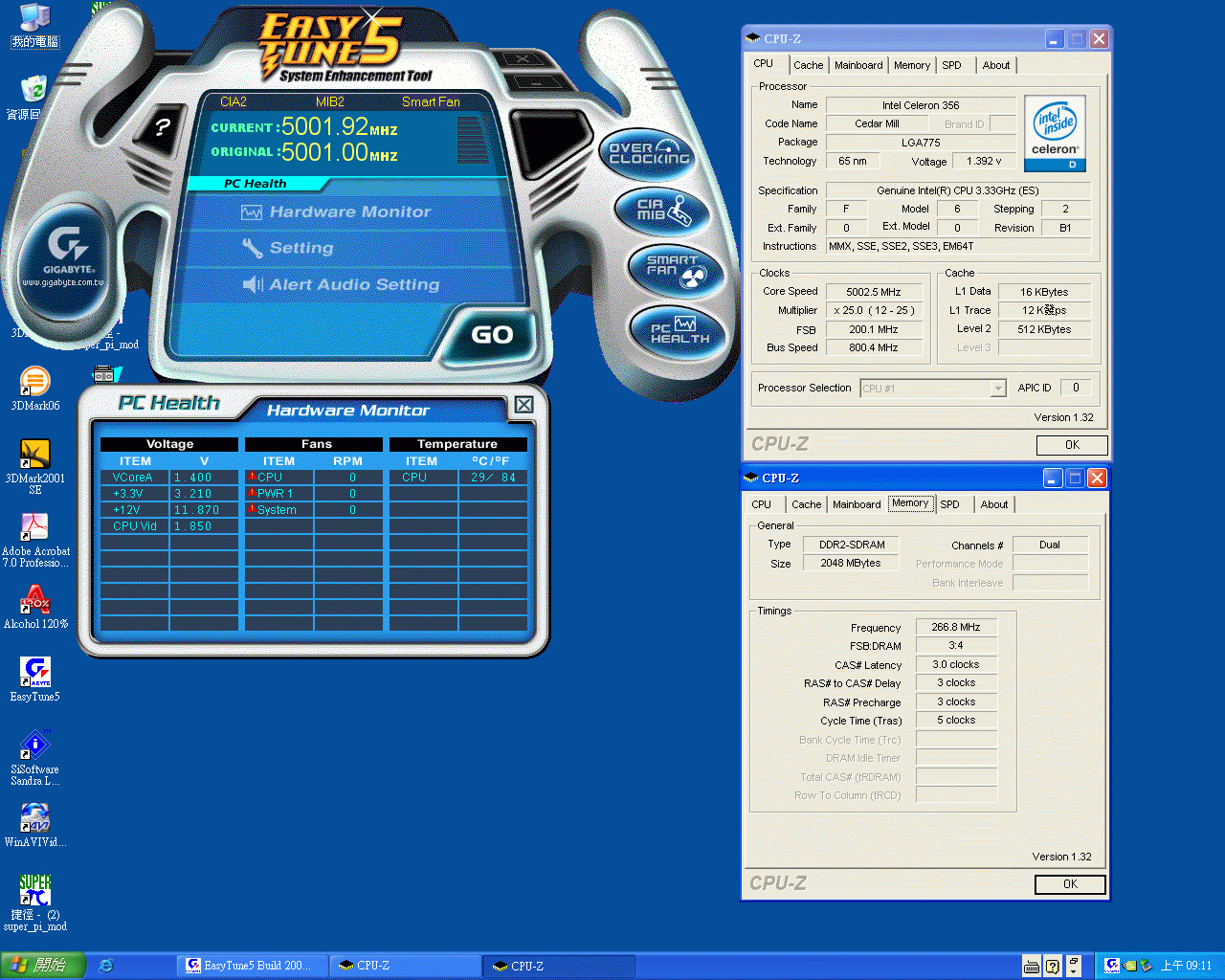Open the EasyTune5 help question-mark button

(163, 127)
